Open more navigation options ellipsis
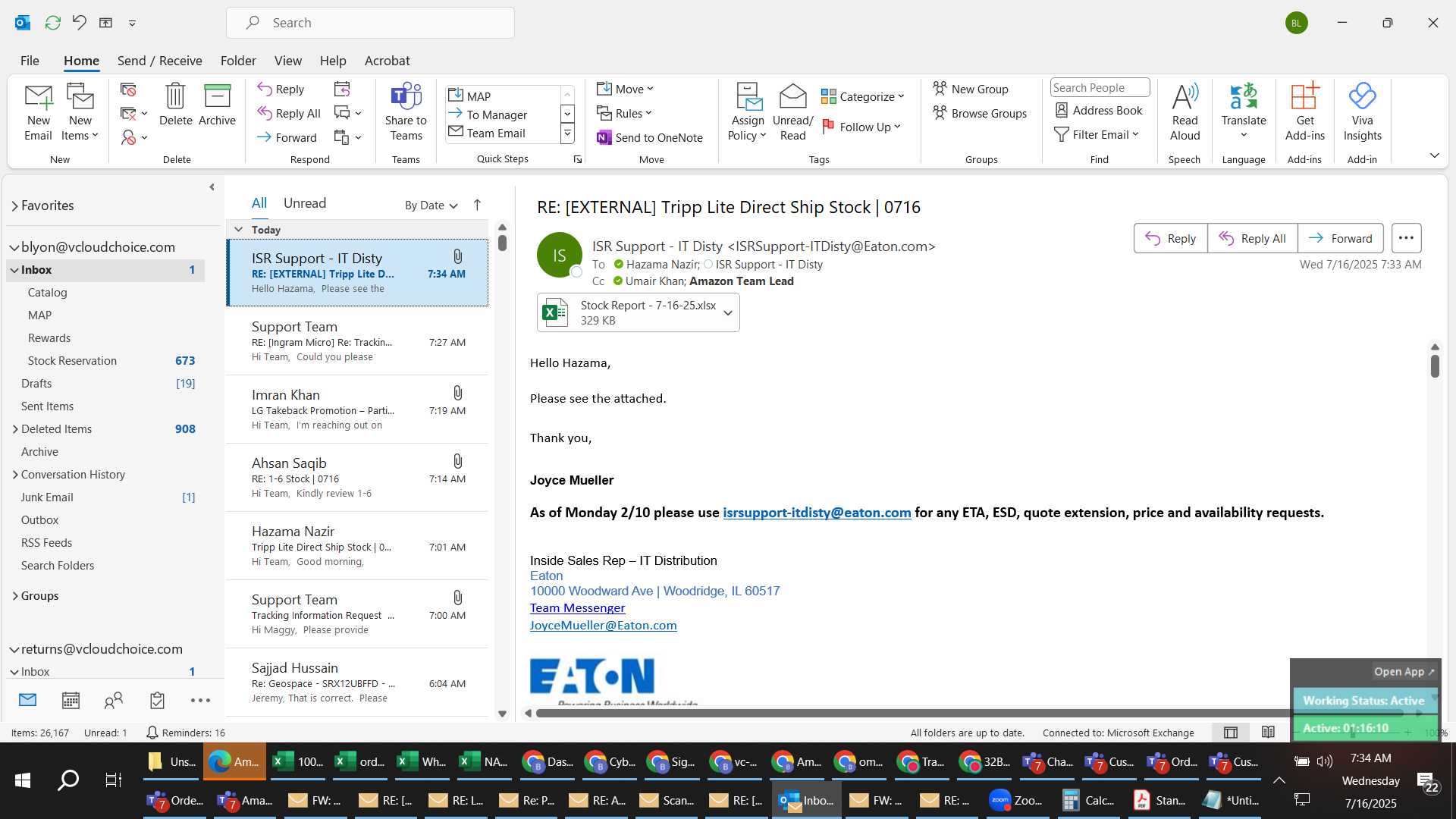 [200, 701]
